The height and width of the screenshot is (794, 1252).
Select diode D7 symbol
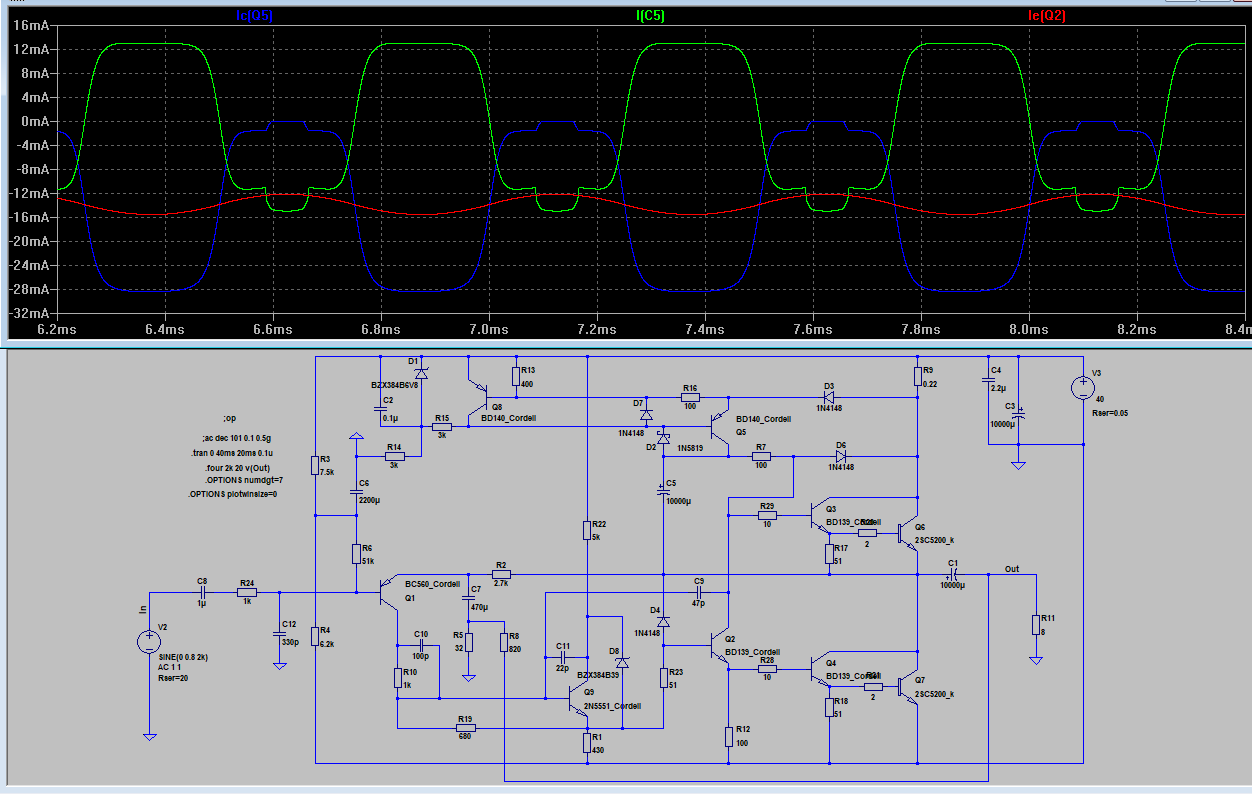[646, 413]
